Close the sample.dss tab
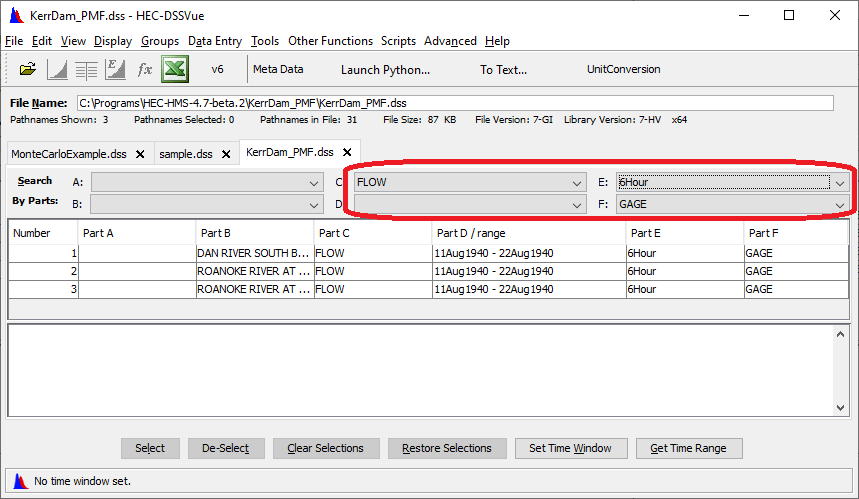Screen dimensions: 859x499 pyautogui.click(x=226, y=154)
